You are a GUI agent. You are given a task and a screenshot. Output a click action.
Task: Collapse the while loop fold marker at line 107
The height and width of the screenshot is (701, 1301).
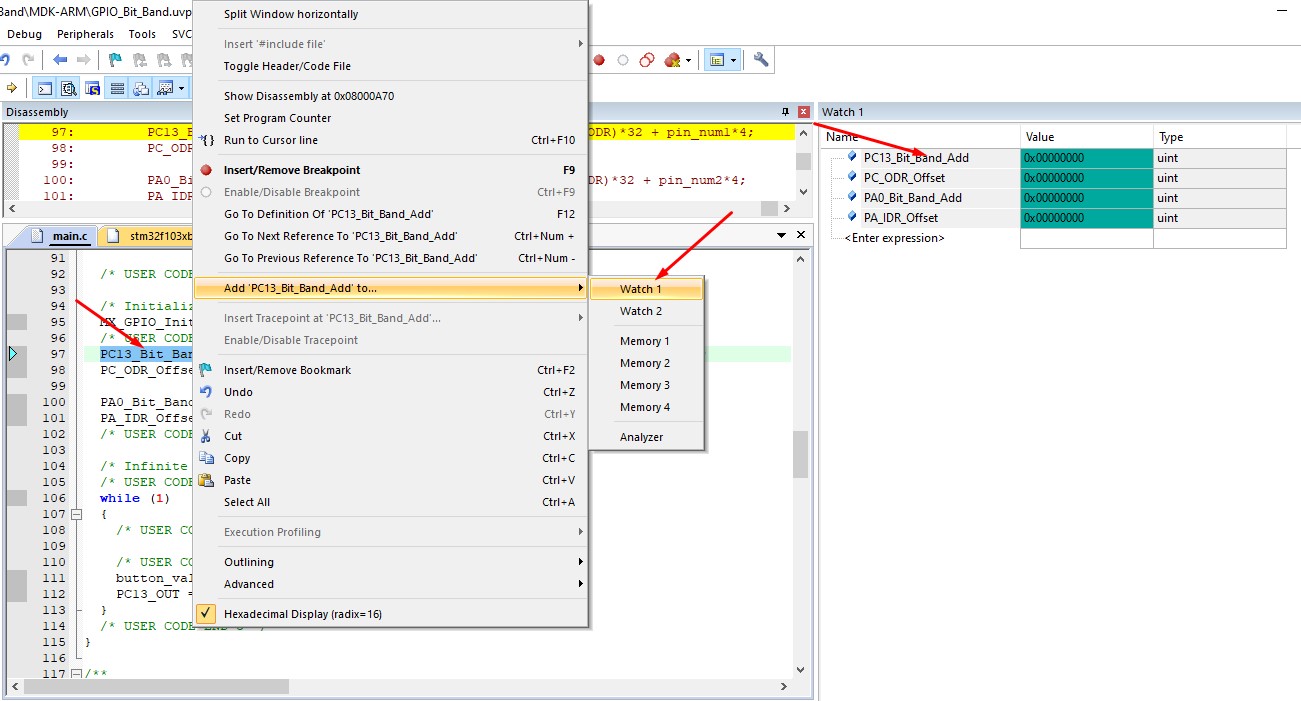(x=76, y=514)
